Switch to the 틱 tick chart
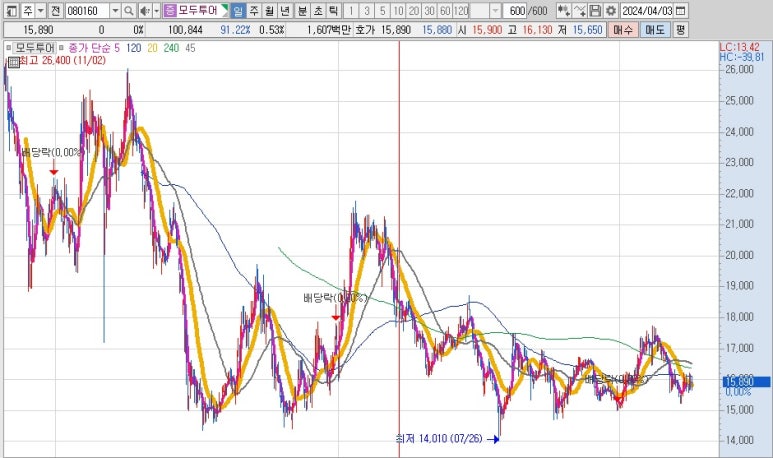Image resolution: width=773 pixels, height=458 pixels. pos(334,10)
